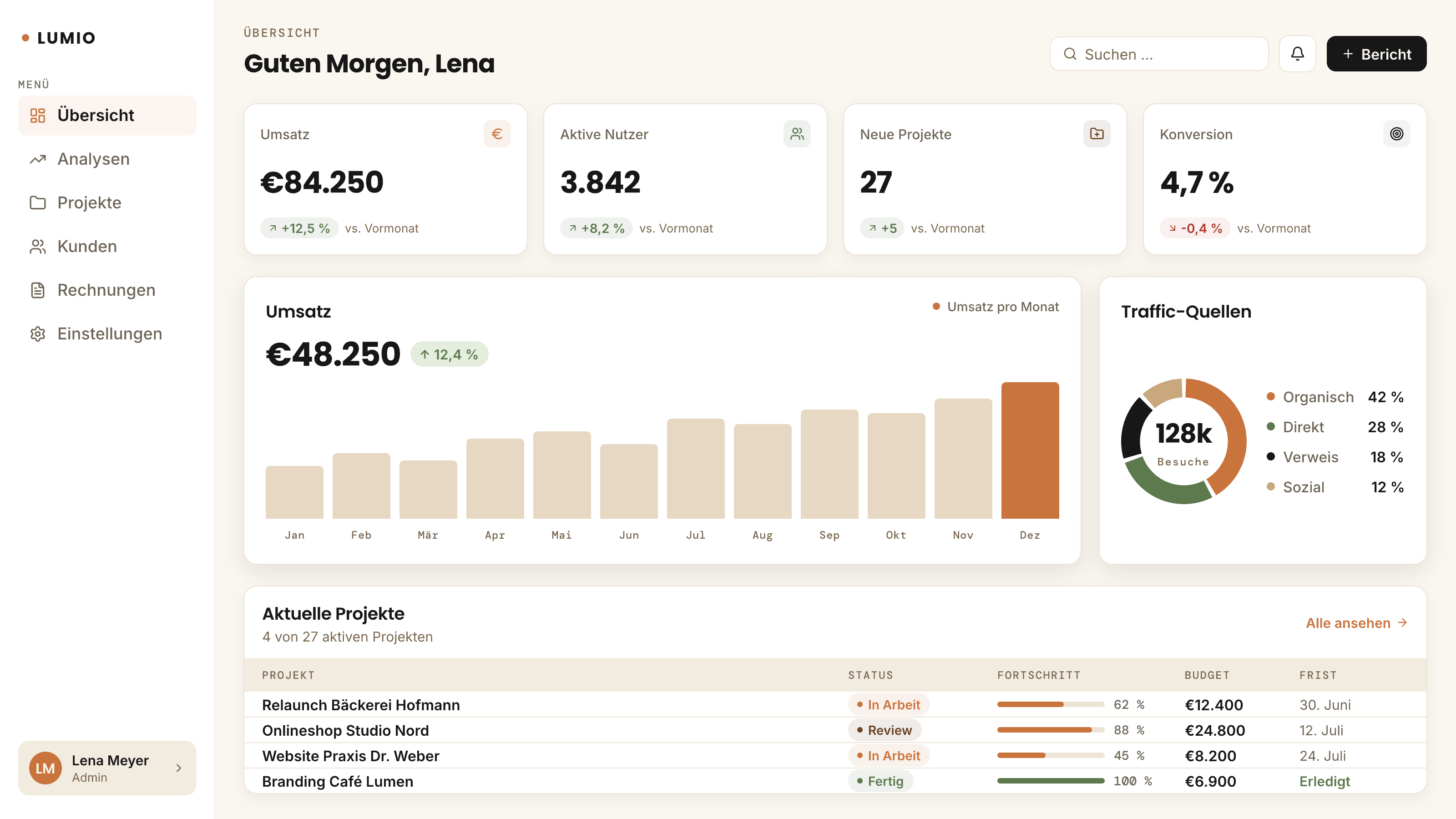1456x819 pixels.
Task: Click the Alle ansehen link
Action: point(1356,623)
